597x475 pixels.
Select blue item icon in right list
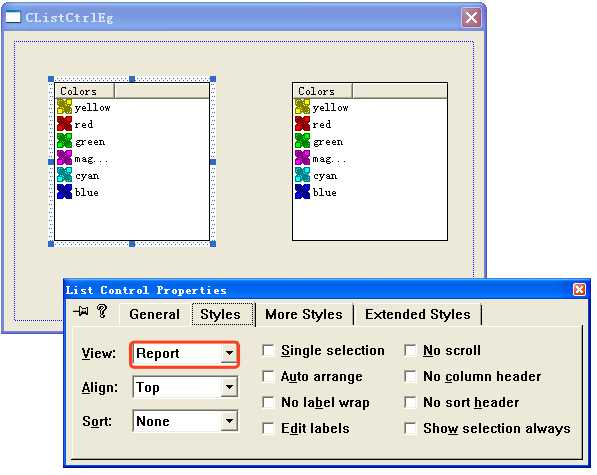coord(302,191)
